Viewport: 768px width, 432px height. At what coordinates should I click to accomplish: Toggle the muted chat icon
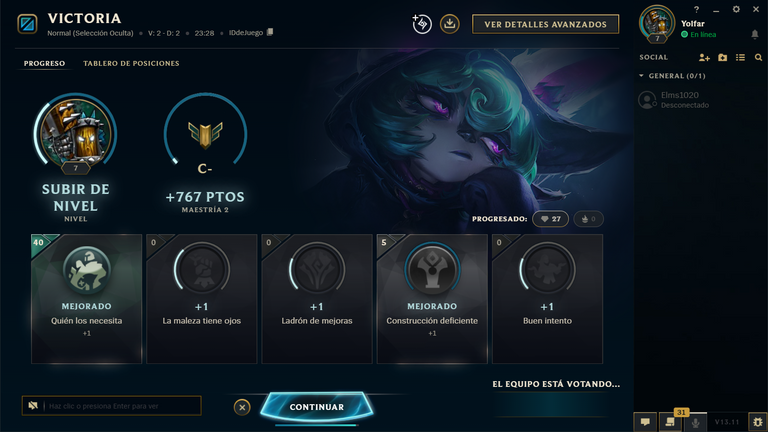tap(33, 406)
